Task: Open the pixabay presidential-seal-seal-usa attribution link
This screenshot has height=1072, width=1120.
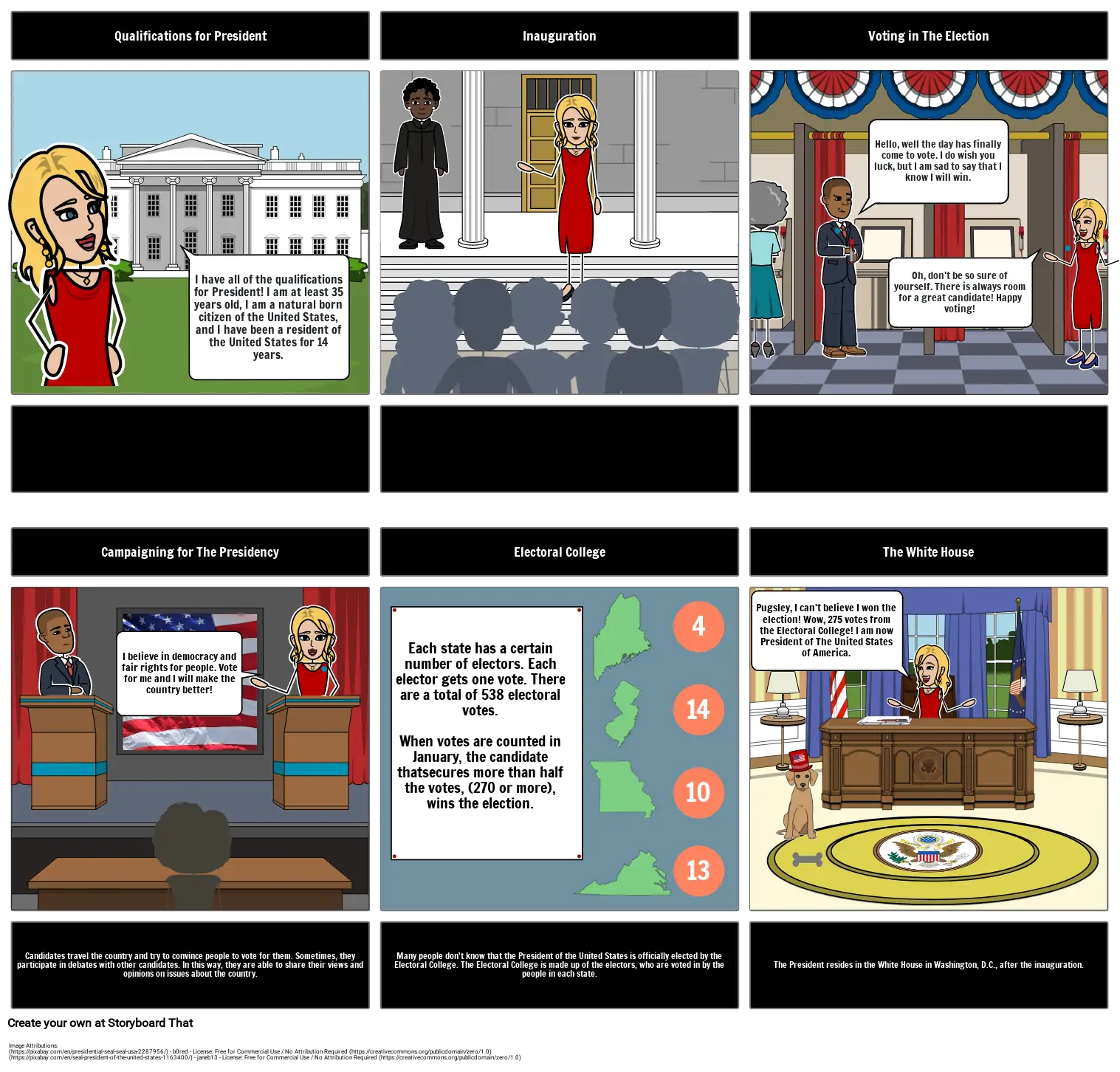Action: (250, 1051)
